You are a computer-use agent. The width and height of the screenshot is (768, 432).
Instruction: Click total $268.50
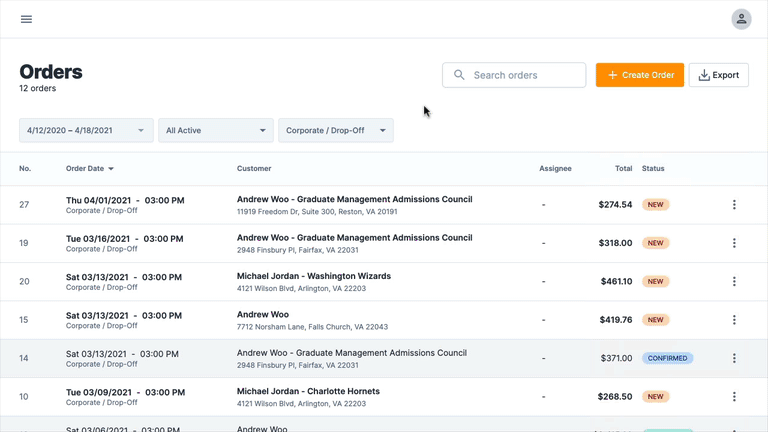(x=615, y=397)
